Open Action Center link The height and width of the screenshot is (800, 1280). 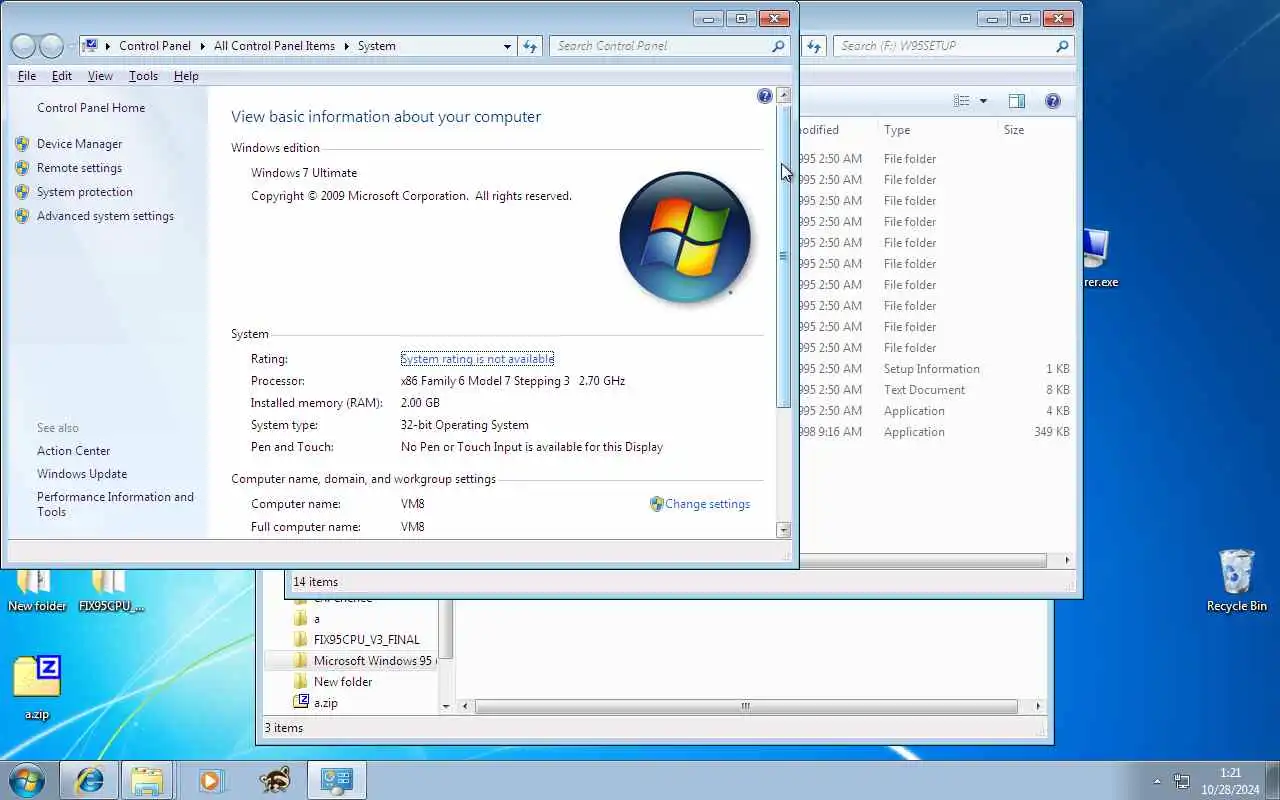pyautogui.click(x=74, y=451)
